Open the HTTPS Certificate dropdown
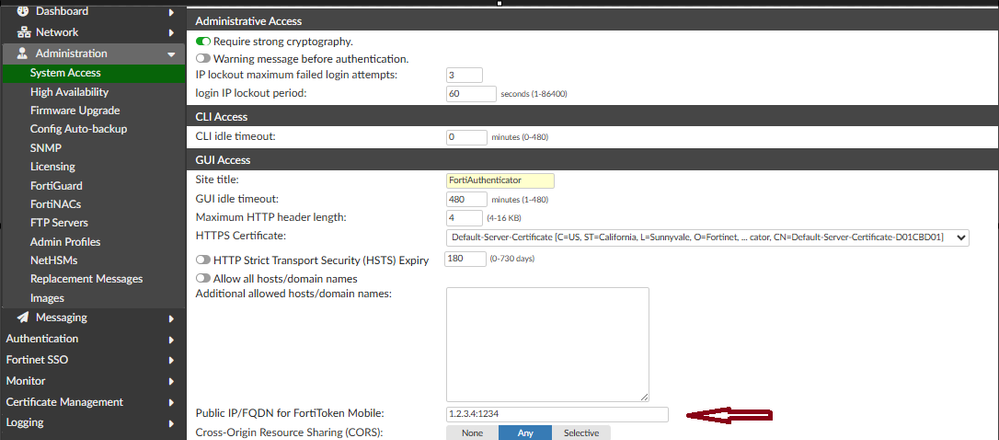Image resolution: width=999 pixels, height=440 pixels. coord(707,238)
